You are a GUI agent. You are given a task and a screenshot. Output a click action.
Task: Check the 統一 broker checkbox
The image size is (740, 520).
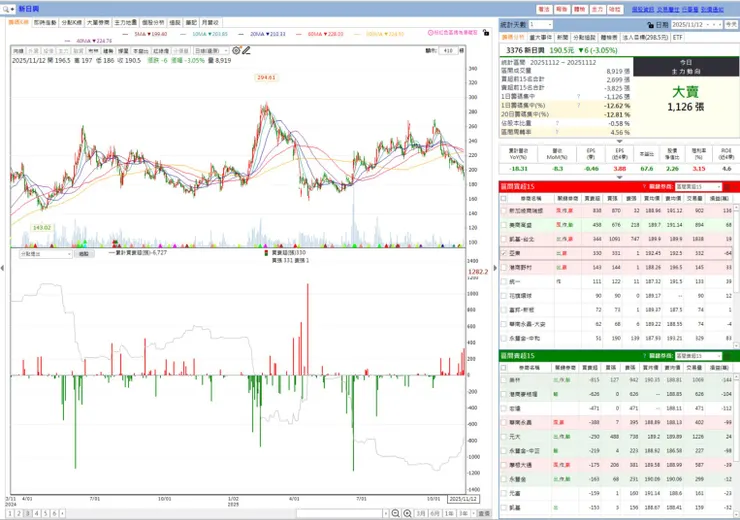tap(504, 282)
